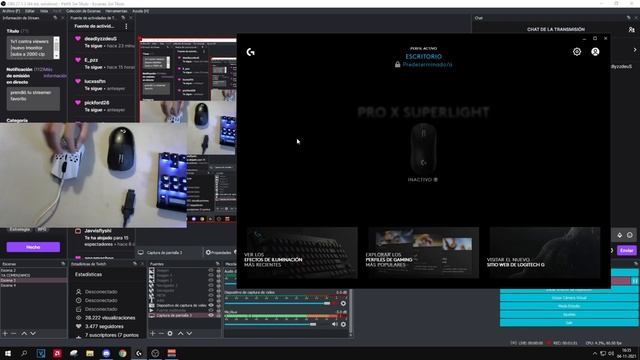
Task: Open the G HUB account profile icon
Action: tap(596, 52)
